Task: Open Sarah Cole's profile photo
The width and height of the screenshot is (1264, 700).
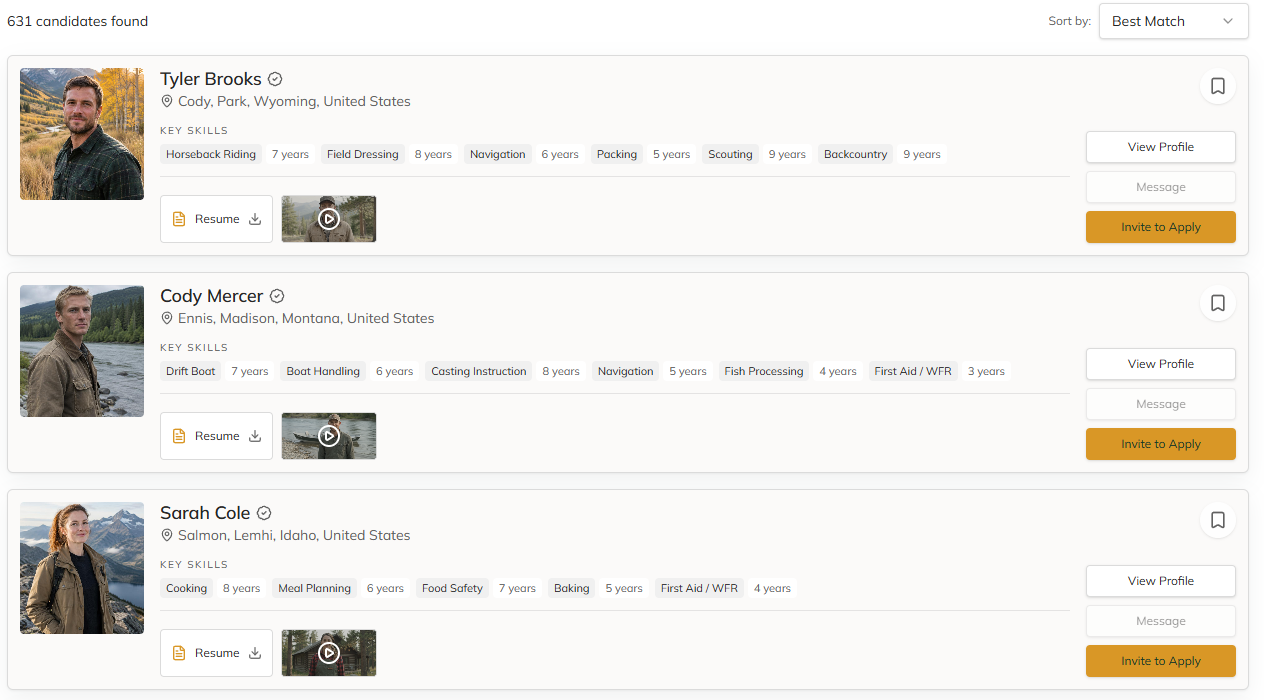Action: tap(82, 568)
